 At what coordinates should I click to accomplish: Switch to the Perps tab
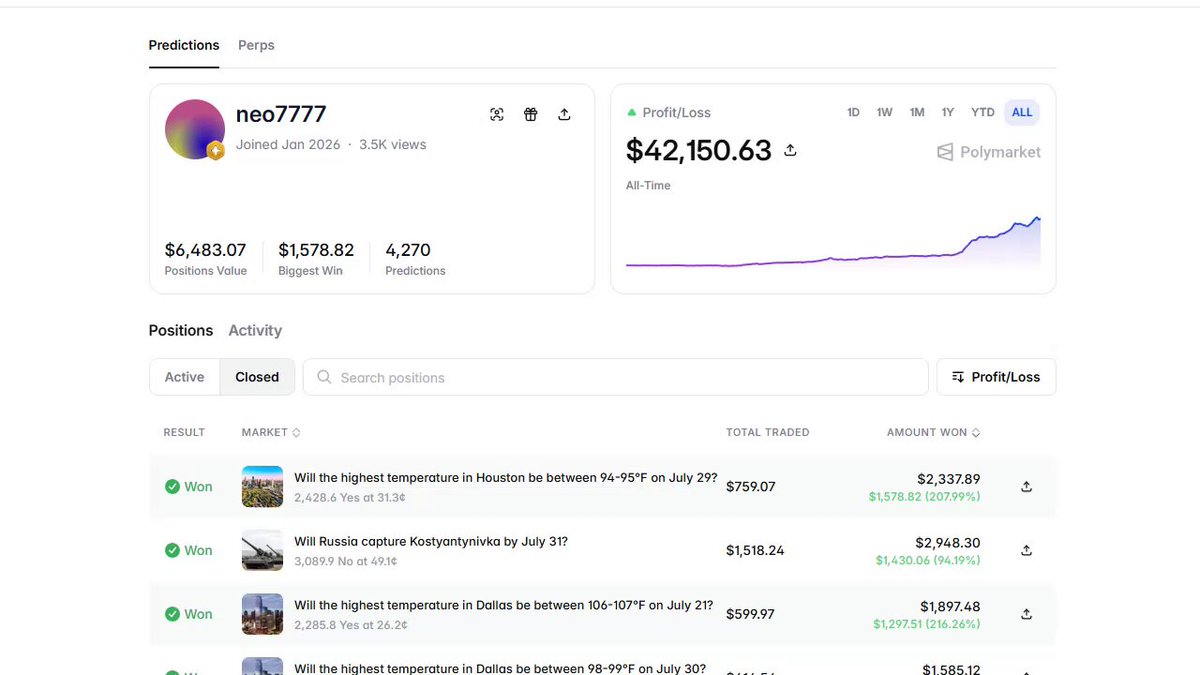[256, 45]
